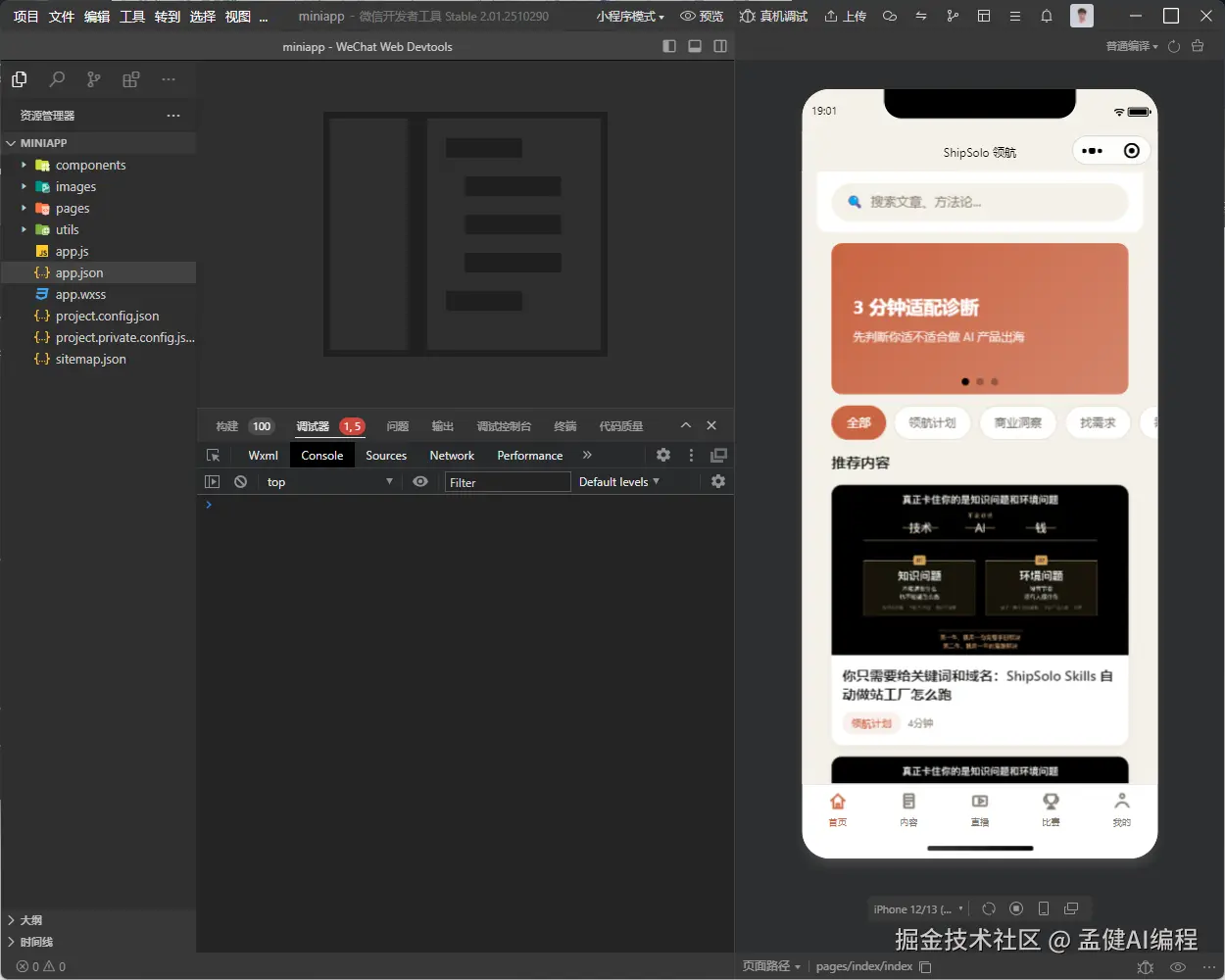Click the element inspect picker in debugger
Image resolution: width=1225 pixels, height=980 pixels.
click(213, 455)
